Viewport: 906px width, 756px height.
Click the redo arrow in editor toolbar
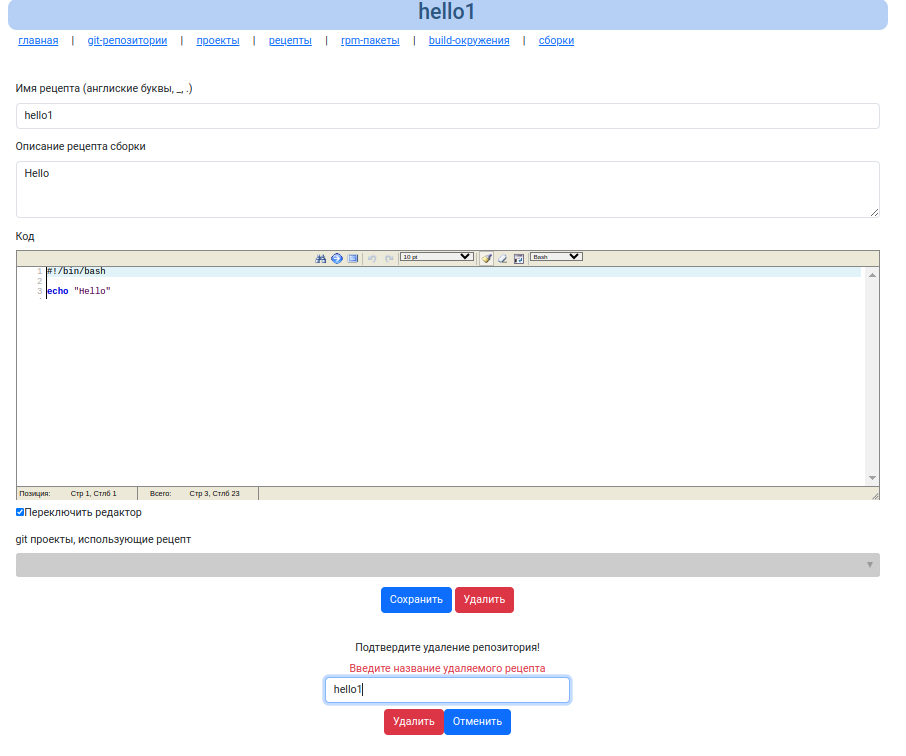pos(389,258)
